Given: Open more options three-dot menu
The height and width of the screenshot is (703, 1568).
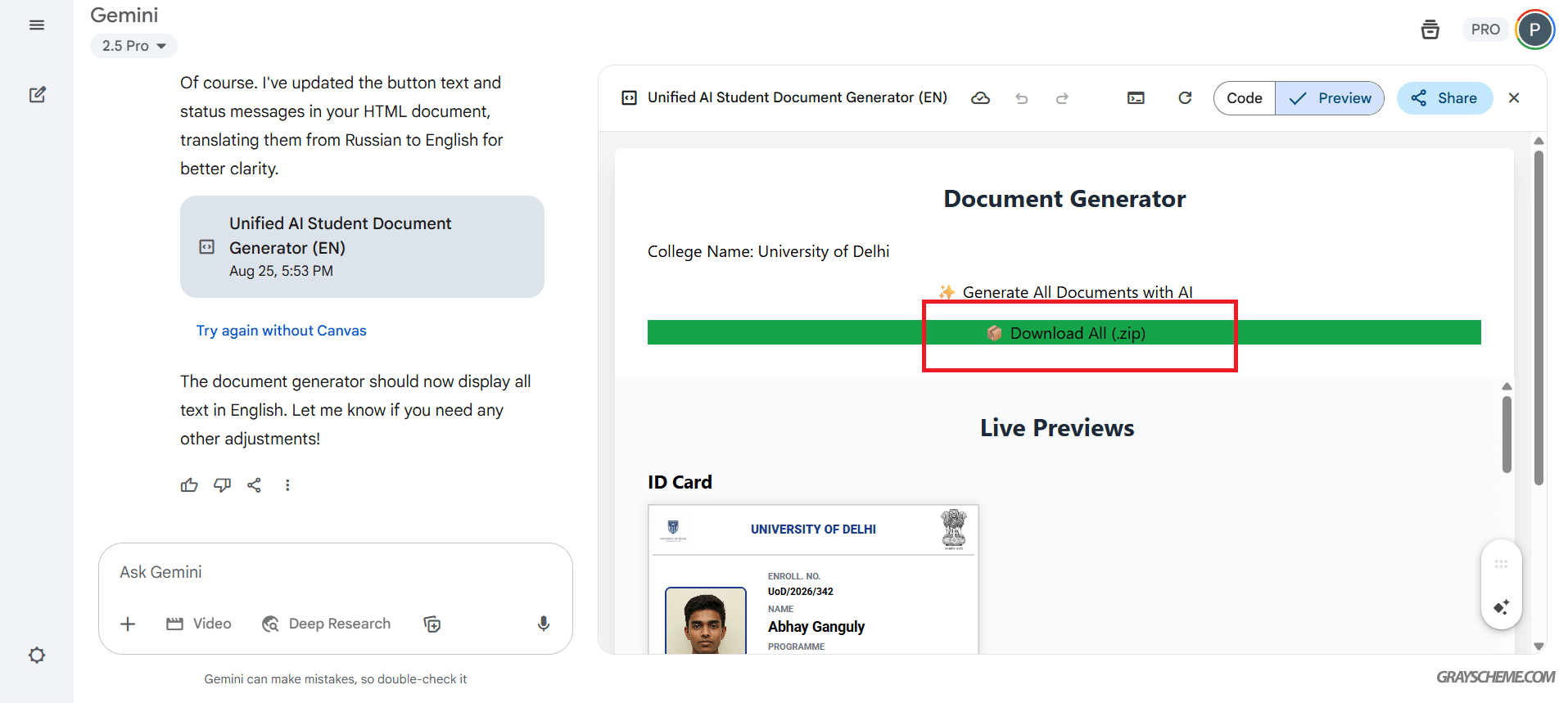Looking at the screenshot, I should pyautogui.click(x=287, y=485).
